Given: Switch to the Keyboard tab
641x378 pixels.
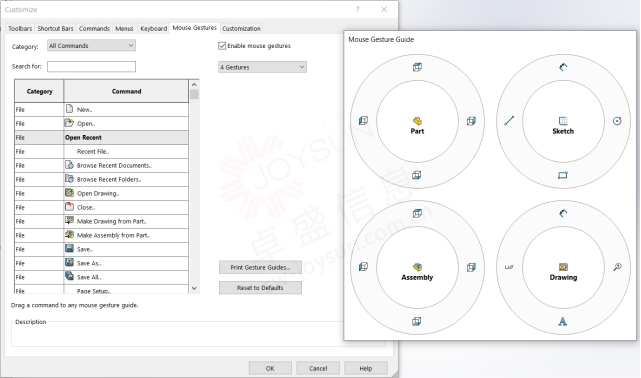Looking at the screenshot, I should [153, 29].
